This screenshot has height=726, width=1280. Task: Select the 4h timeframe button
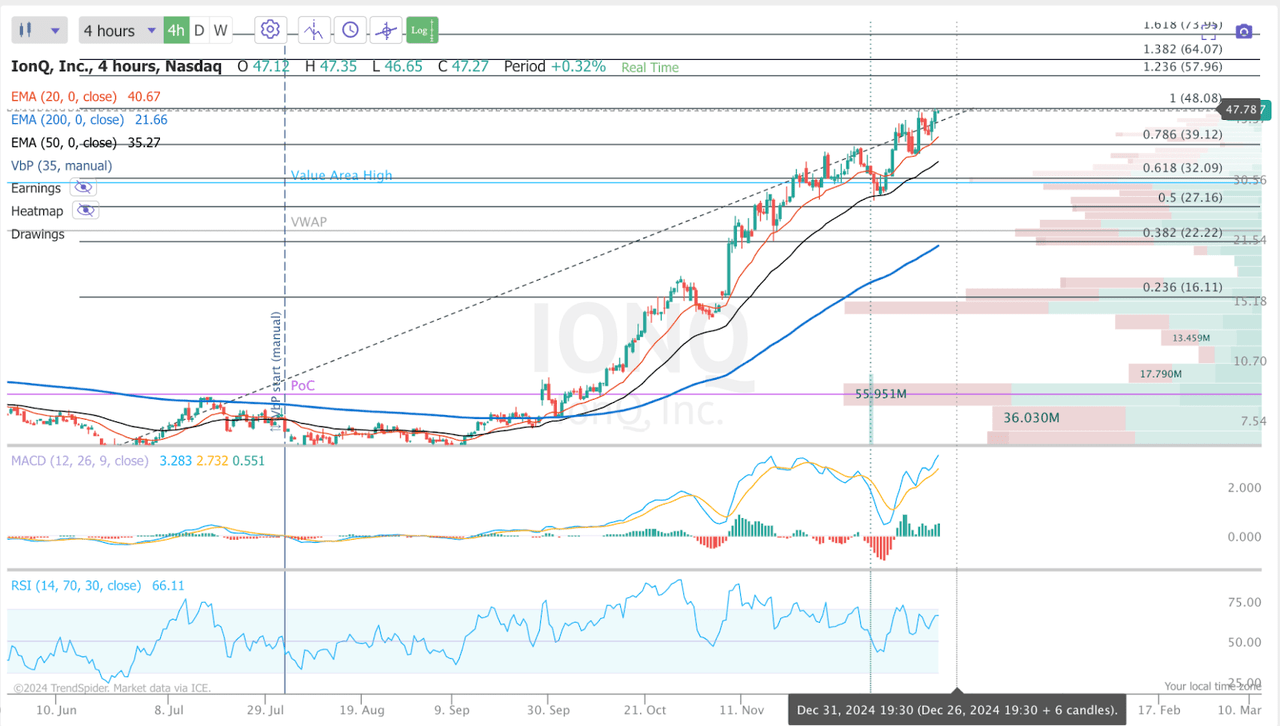(176, 30)
